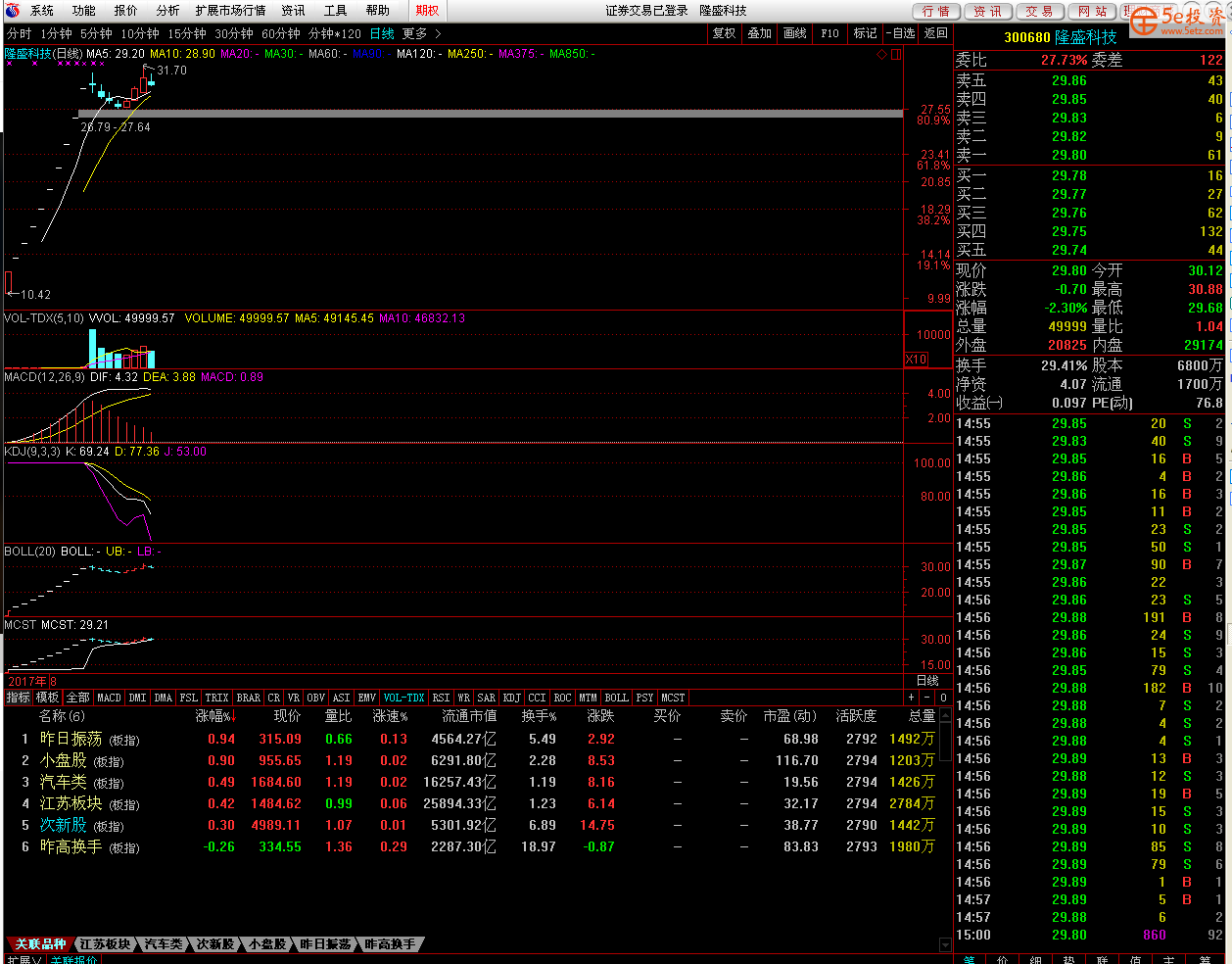Select the 全部 indicator filter
The image size is (1232, 964).
[x=78, y=698]
